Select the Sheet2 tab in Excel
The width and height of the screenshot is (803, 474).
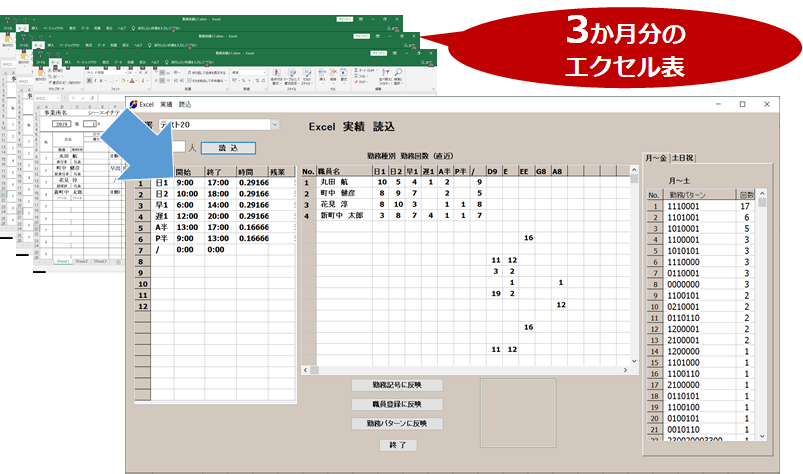[x=81, y=261]
